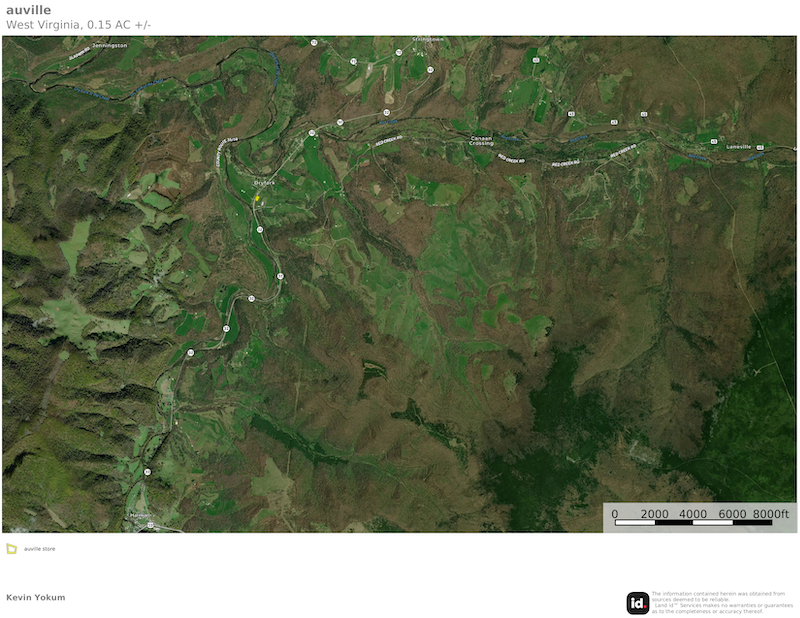The image size is (800, 618).
Task: Click the black-and-white scale bar
Action: point(692,522)
